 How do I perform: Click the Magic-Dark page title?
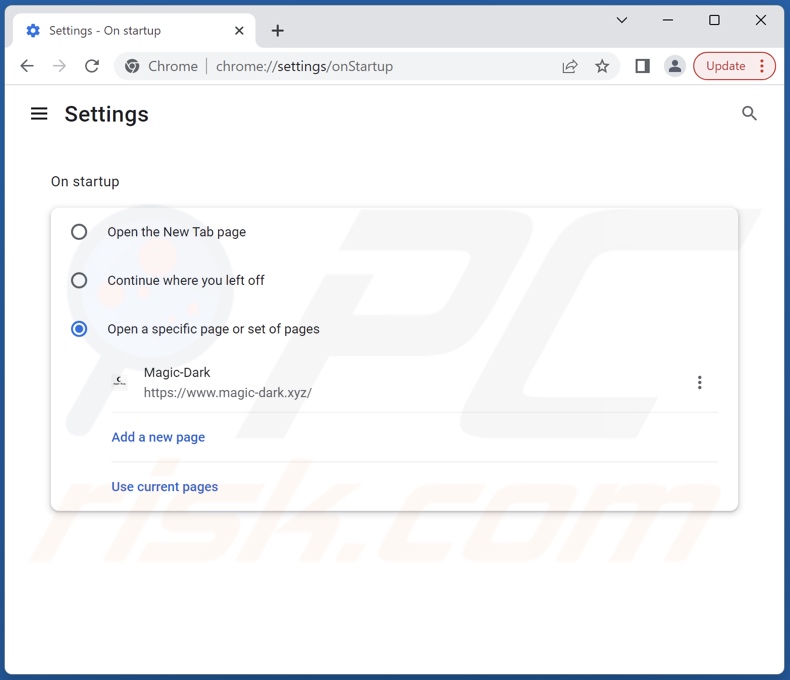177,372
